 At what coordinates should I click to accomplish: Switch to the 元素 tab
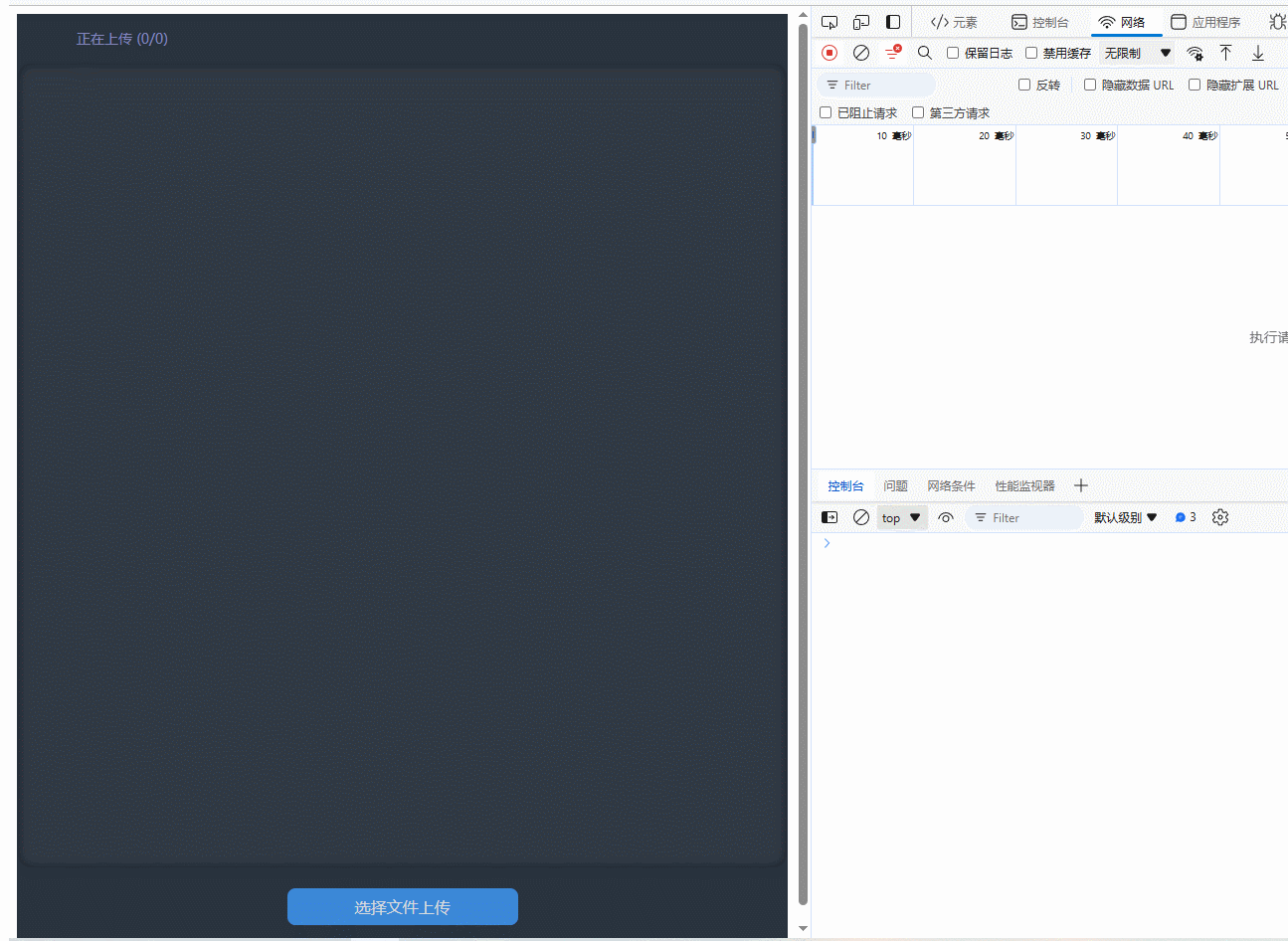tap(954, 22)
